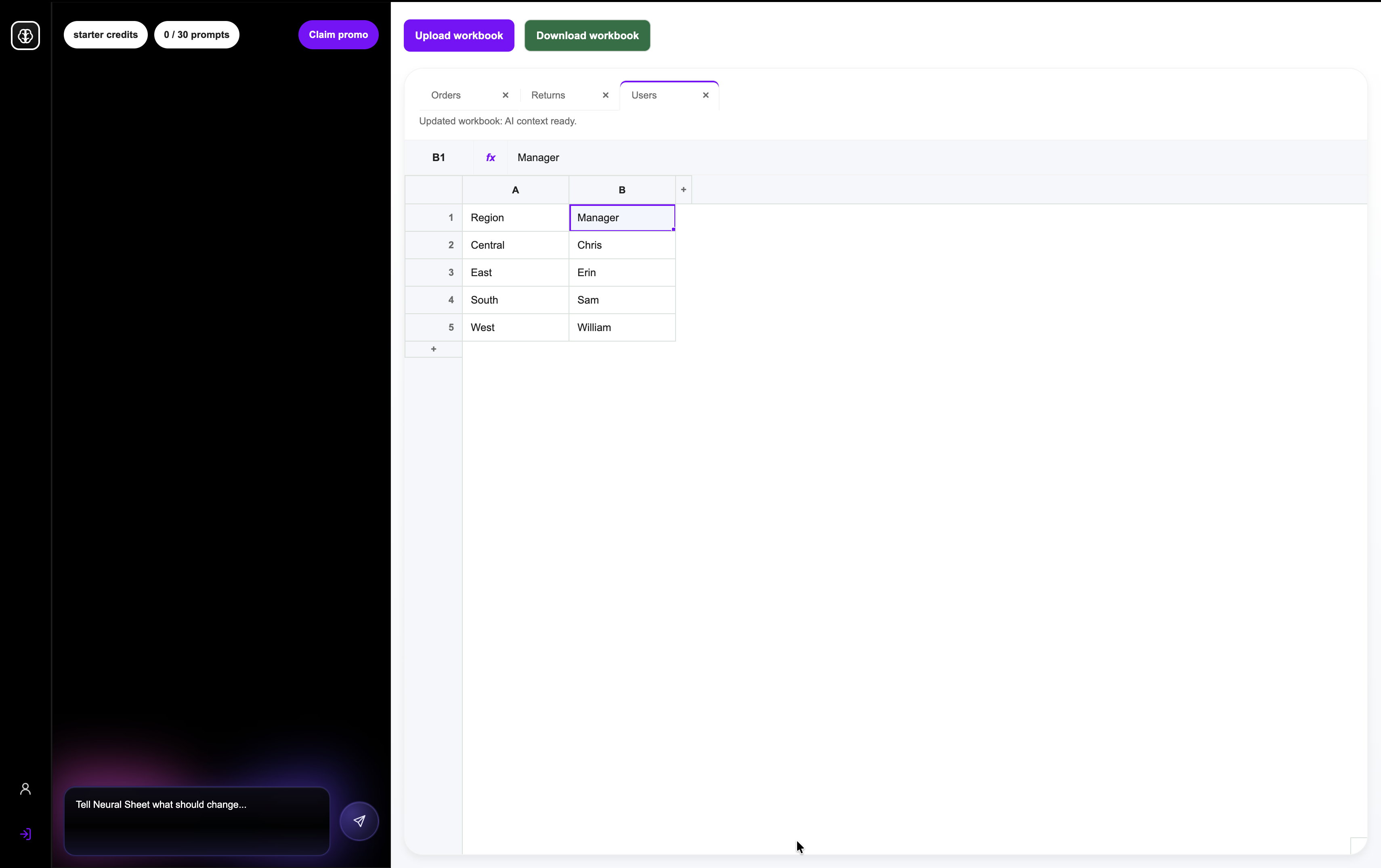Click the 'Updated workbook: AI context ready' status text

click(x=497, y=121)
